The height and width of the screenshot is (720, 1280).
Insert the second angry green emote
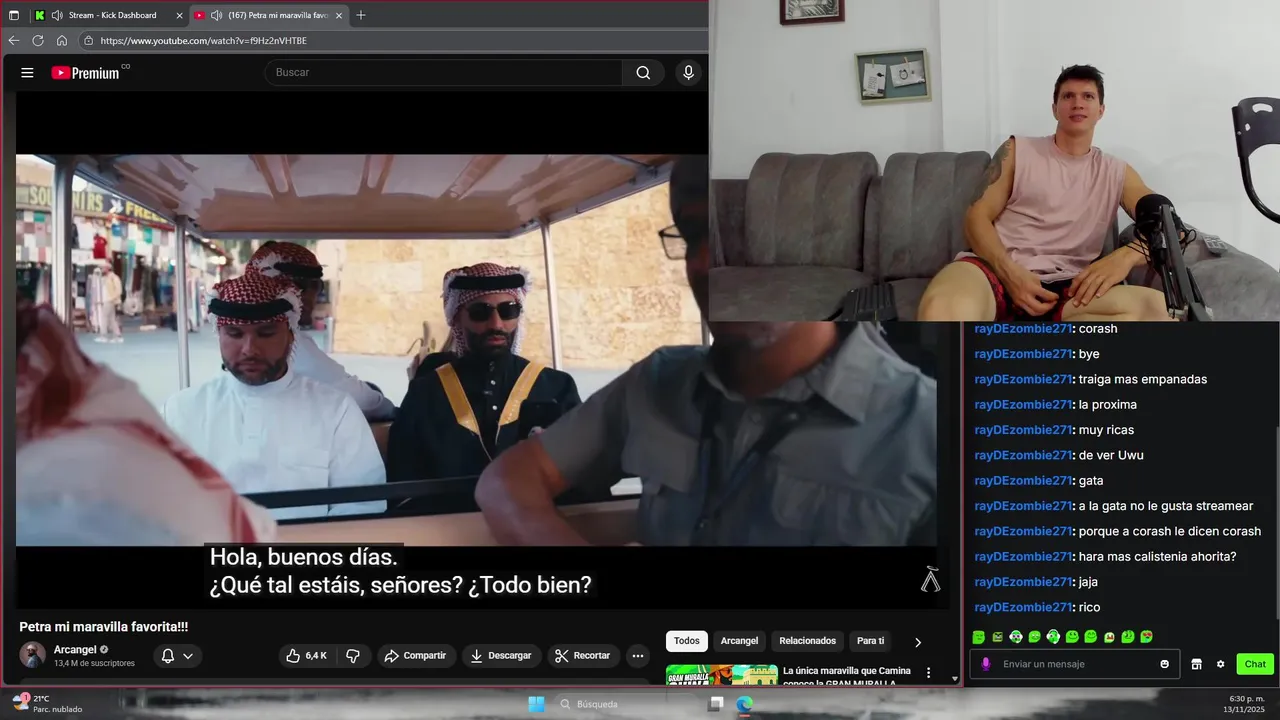click(x=997, y=637)
